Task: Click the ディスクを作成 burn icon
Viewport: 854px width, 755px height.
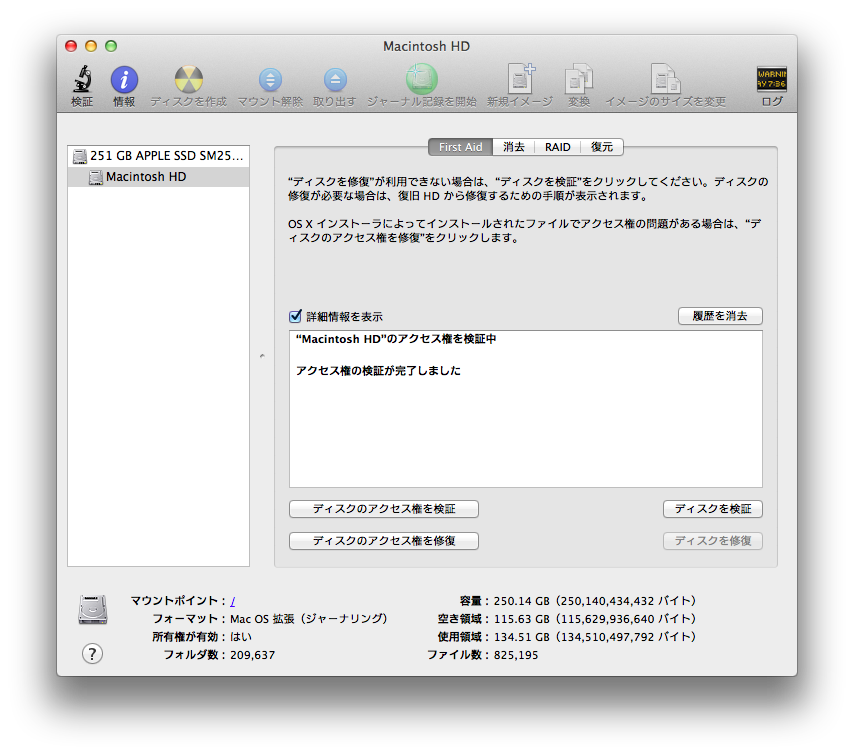Action: click(188, 80)
